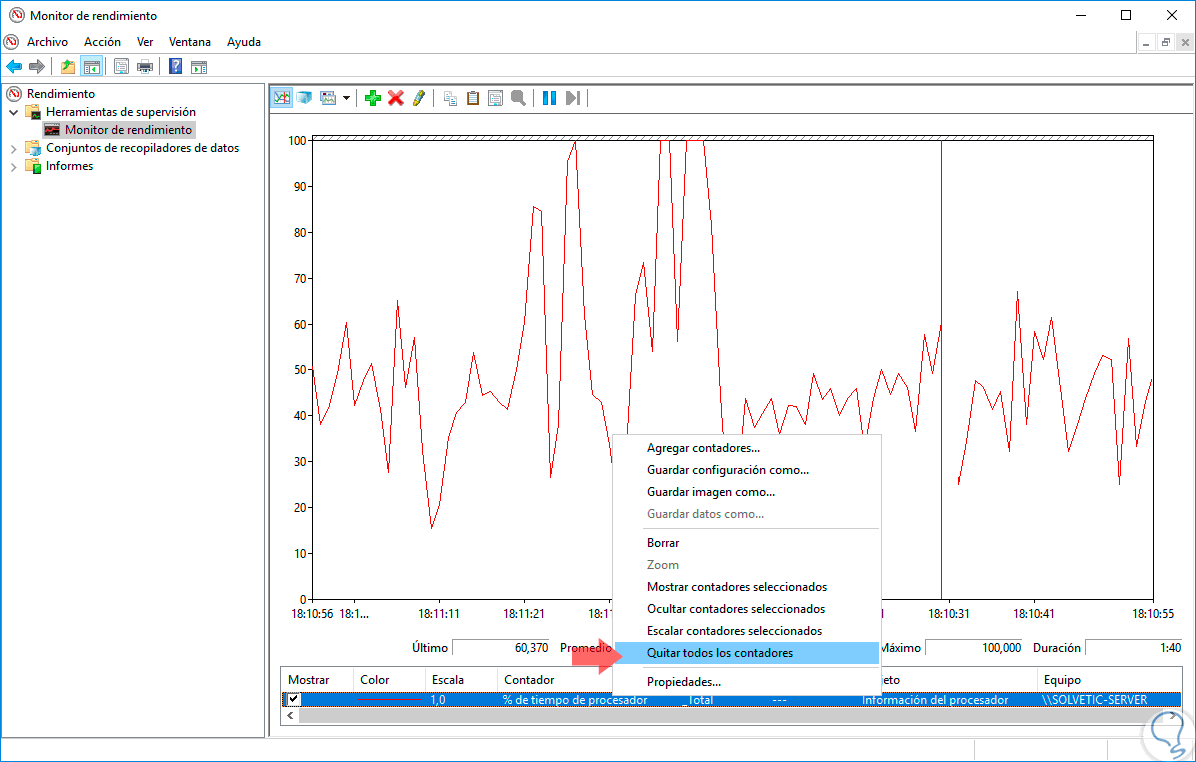
Task: Click Quitar todos los contadores
Action: click(x=747, y=653)
